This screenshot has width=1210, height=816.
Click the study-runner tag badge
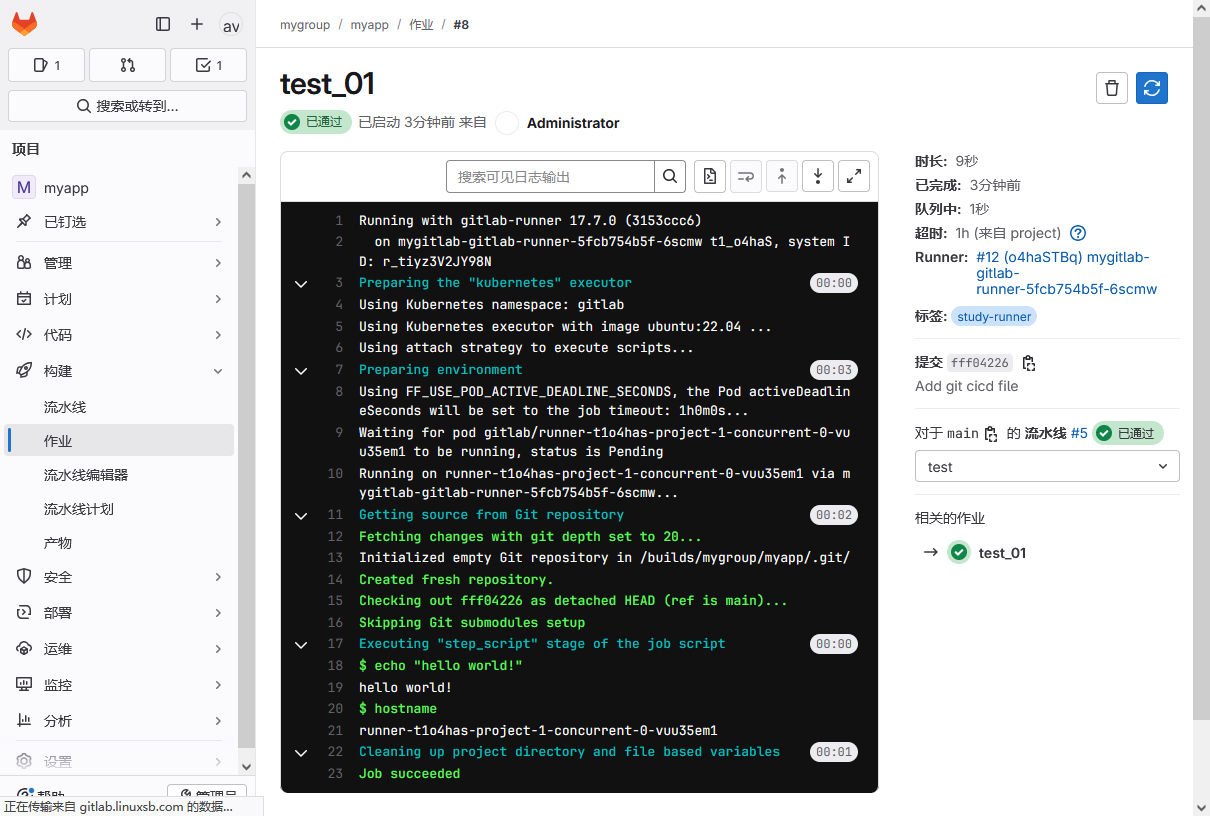point(994,316)
